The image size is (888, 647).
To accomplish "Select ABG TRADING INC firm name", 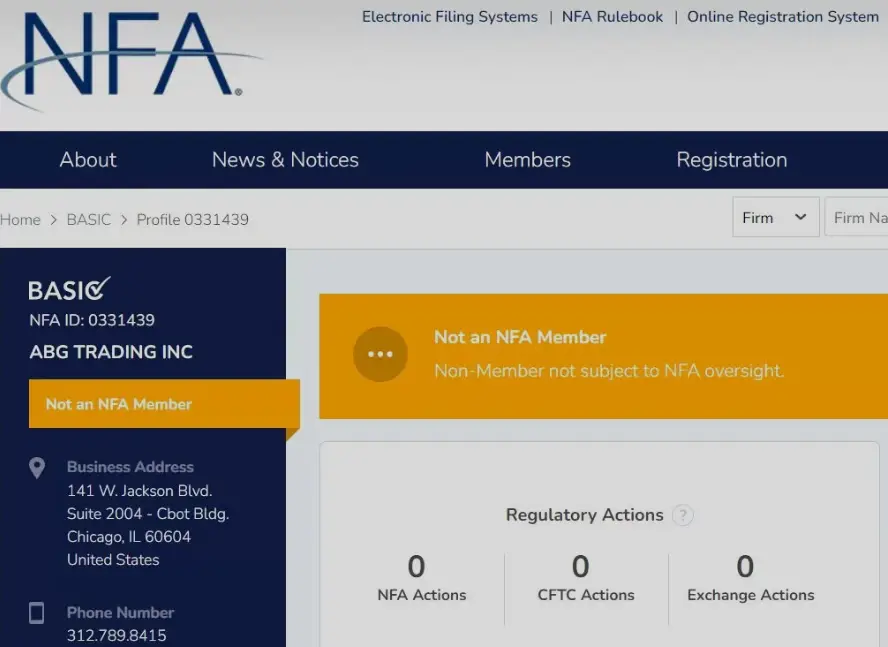I will (x=111, y=352).
